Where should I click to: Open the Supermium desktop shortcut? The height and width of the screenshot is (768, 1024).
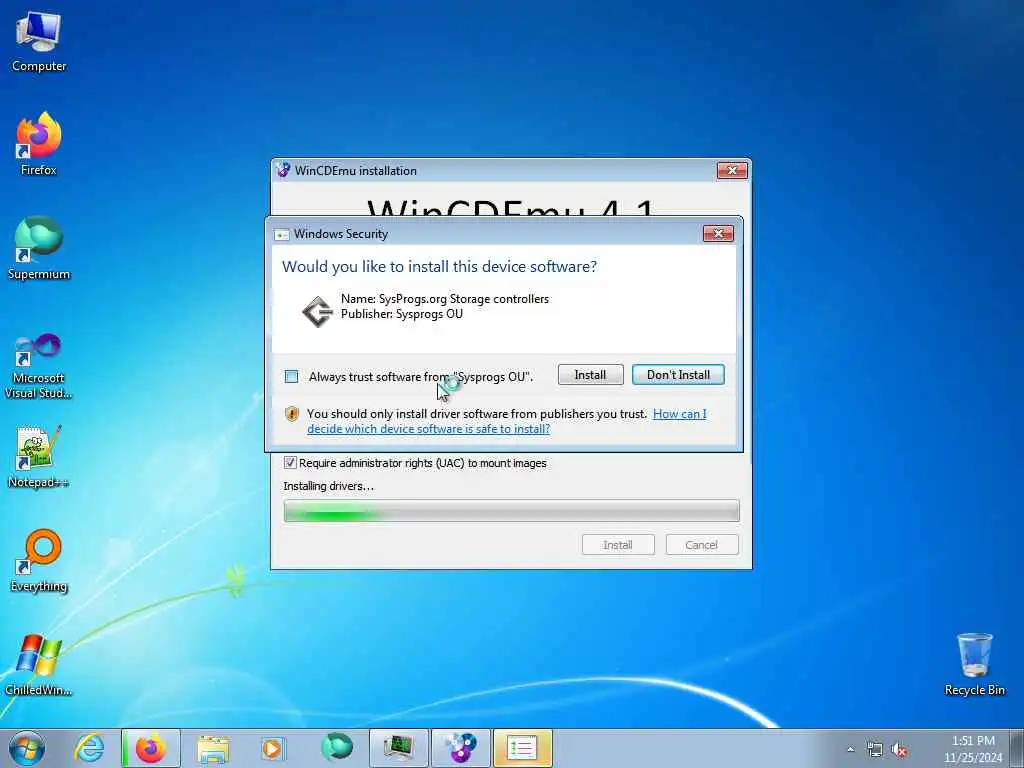(x=39, y=248)
